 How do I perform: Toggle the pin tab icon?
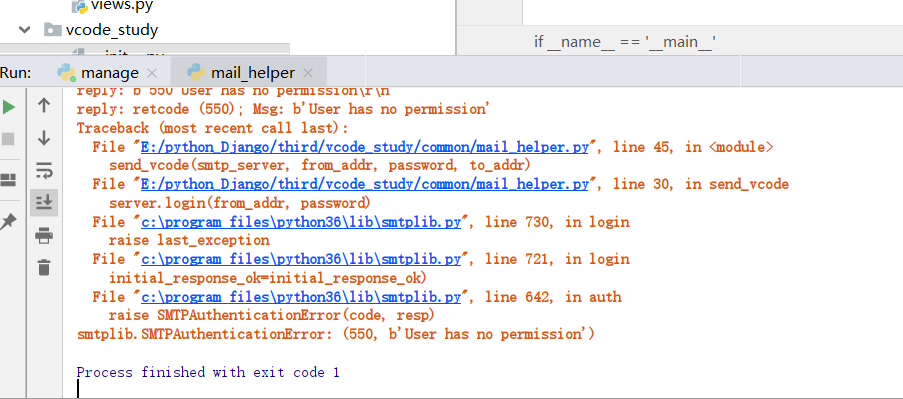click(8, 222)
